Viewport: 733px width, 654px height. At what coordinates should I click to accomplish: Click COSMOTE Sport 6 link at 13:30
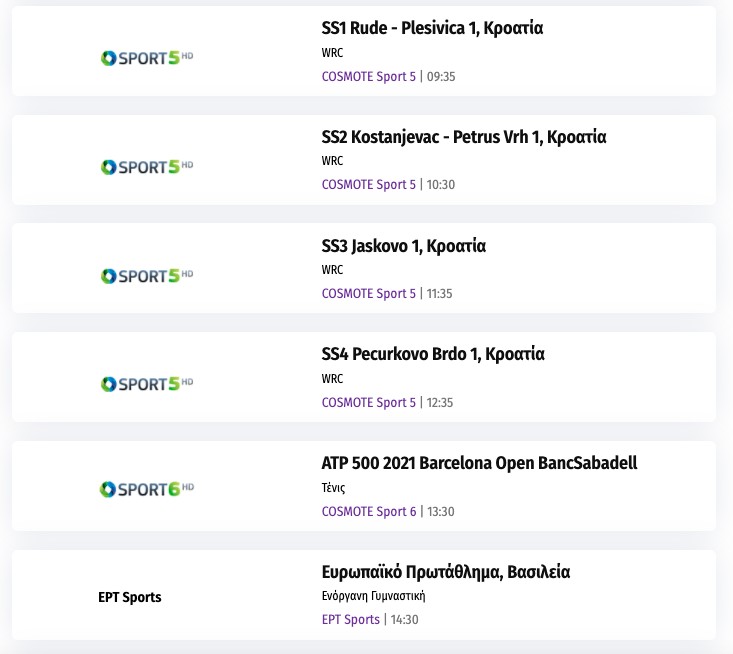[x=368, y=512]
